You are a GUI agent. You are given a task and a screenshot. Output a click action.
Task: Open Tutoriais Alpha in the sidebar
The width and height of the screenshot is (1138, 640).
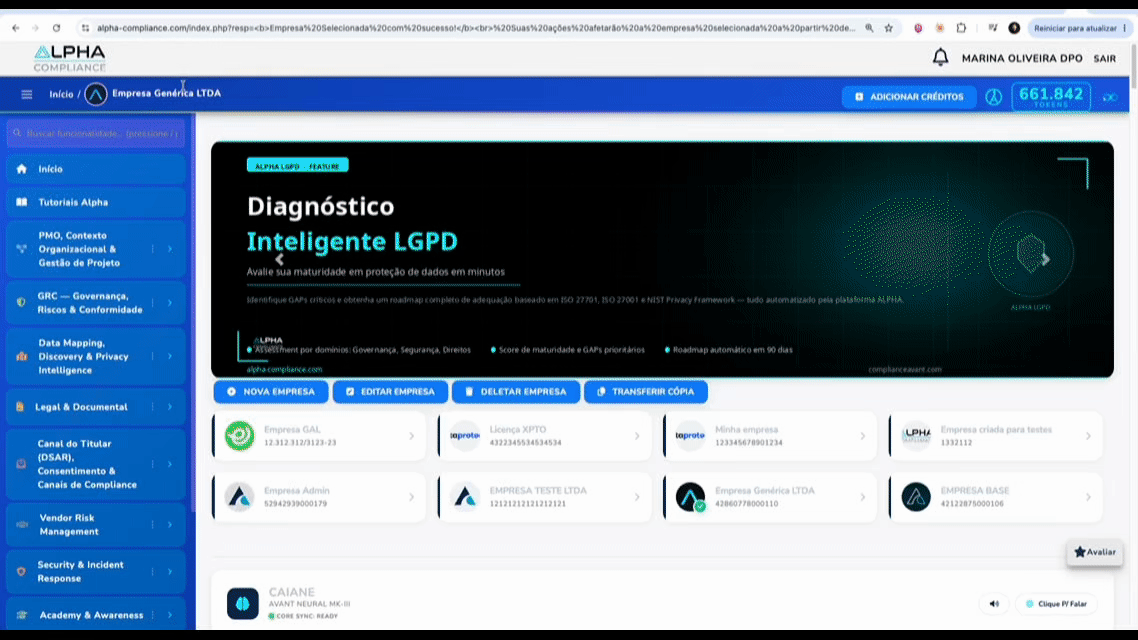pos(96,202)
